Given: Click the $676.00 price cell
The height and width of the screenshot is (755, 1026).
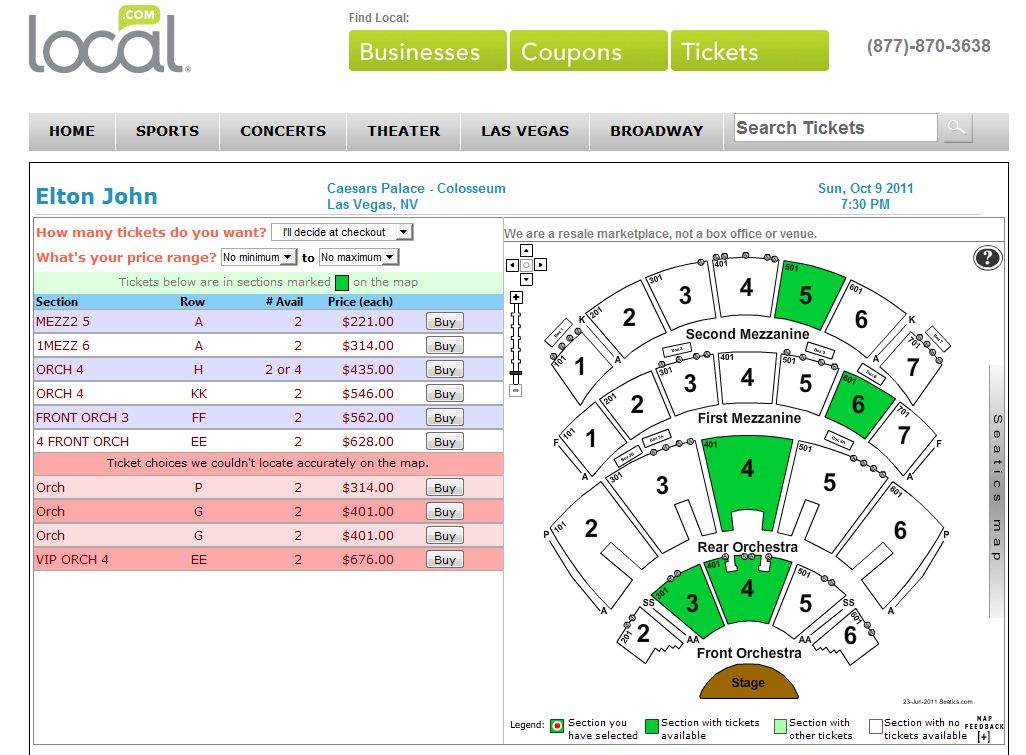Looking at the screenshot, I should [x=368, y=559].
